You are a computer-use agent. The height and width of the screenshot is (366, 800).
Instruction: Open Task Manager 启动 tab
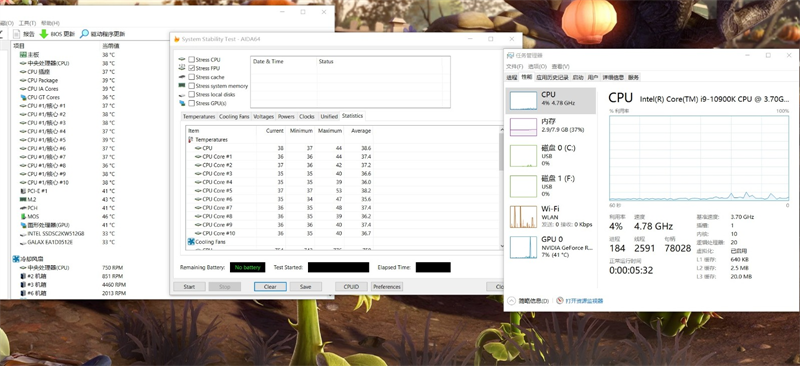coord(578,78)
